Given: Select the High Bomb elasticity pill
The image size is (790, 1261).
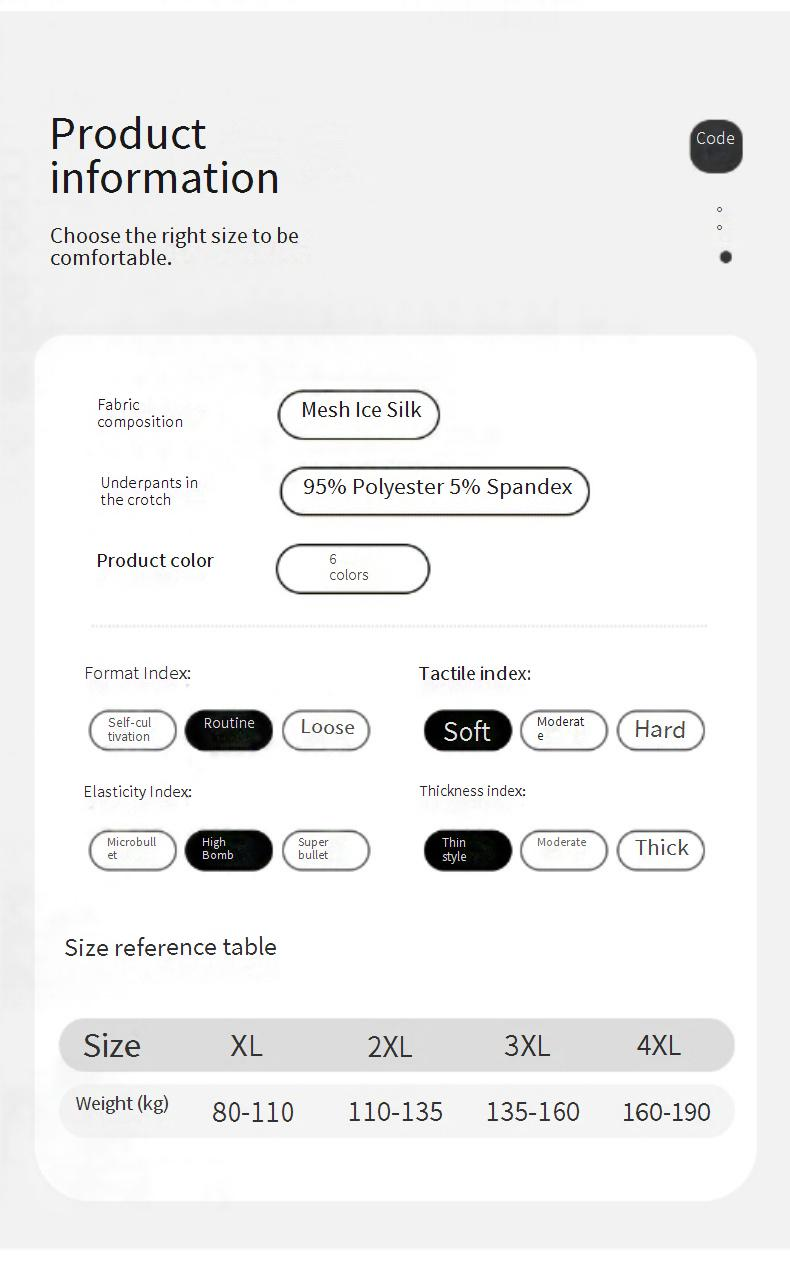Looking at the screenshot, I should [x=229, y=850].
